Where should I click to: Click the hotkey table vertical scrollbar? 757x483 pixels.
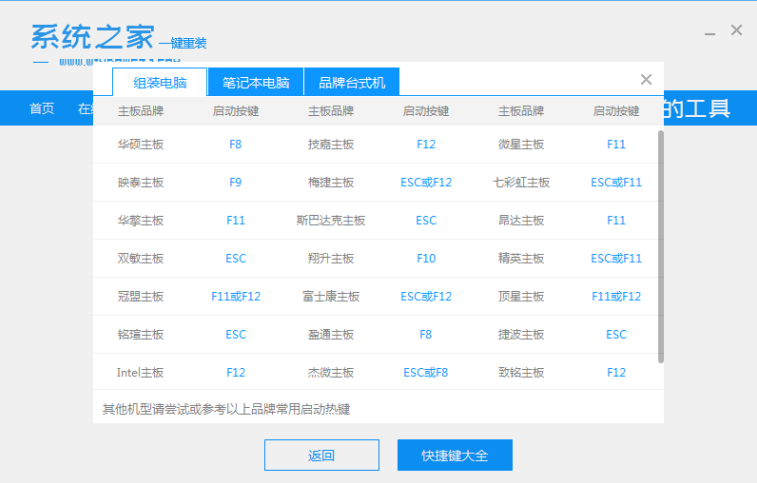point(659,245)
